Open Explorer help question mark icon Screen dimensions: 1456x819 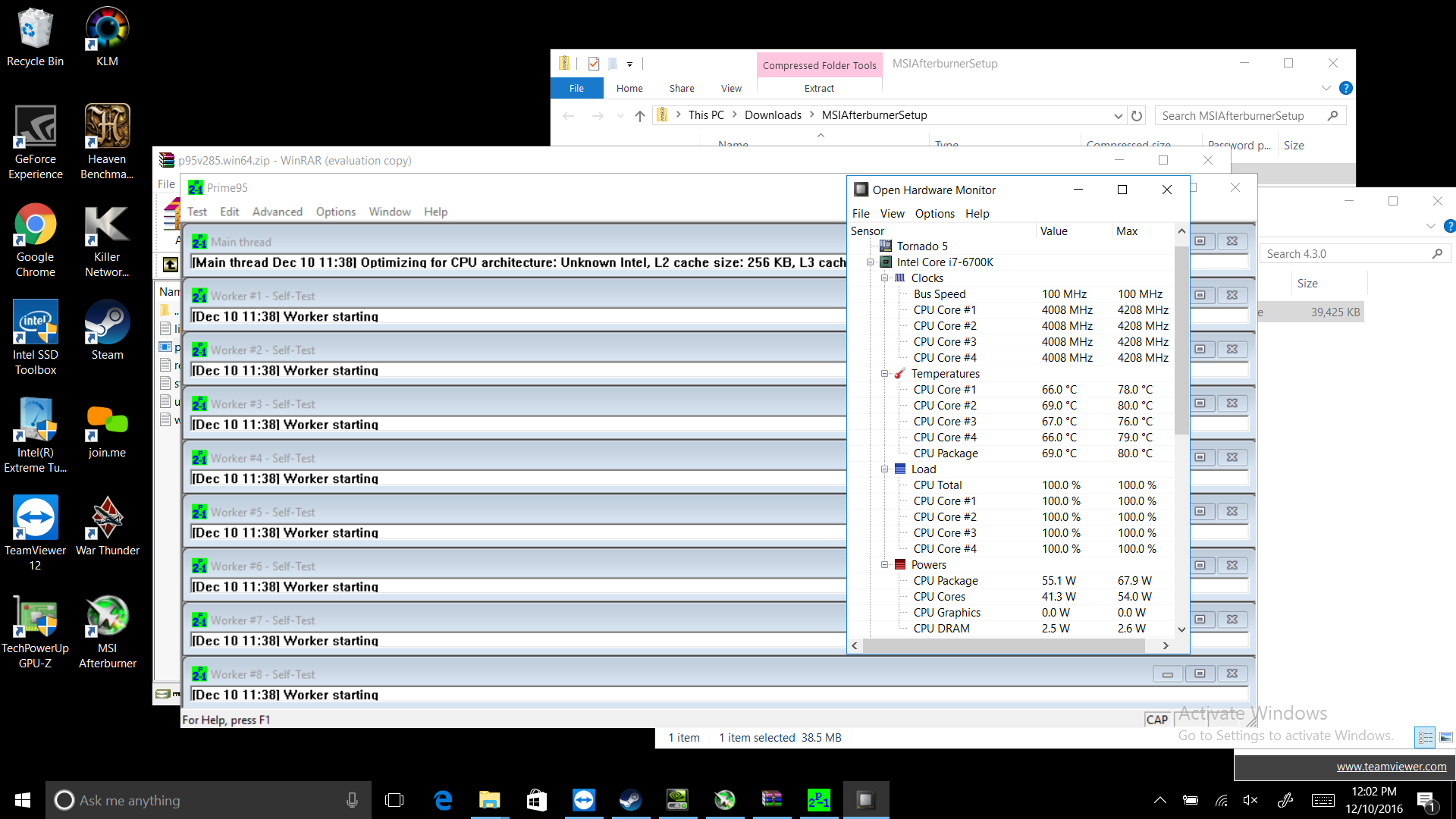coord(1346,88)
